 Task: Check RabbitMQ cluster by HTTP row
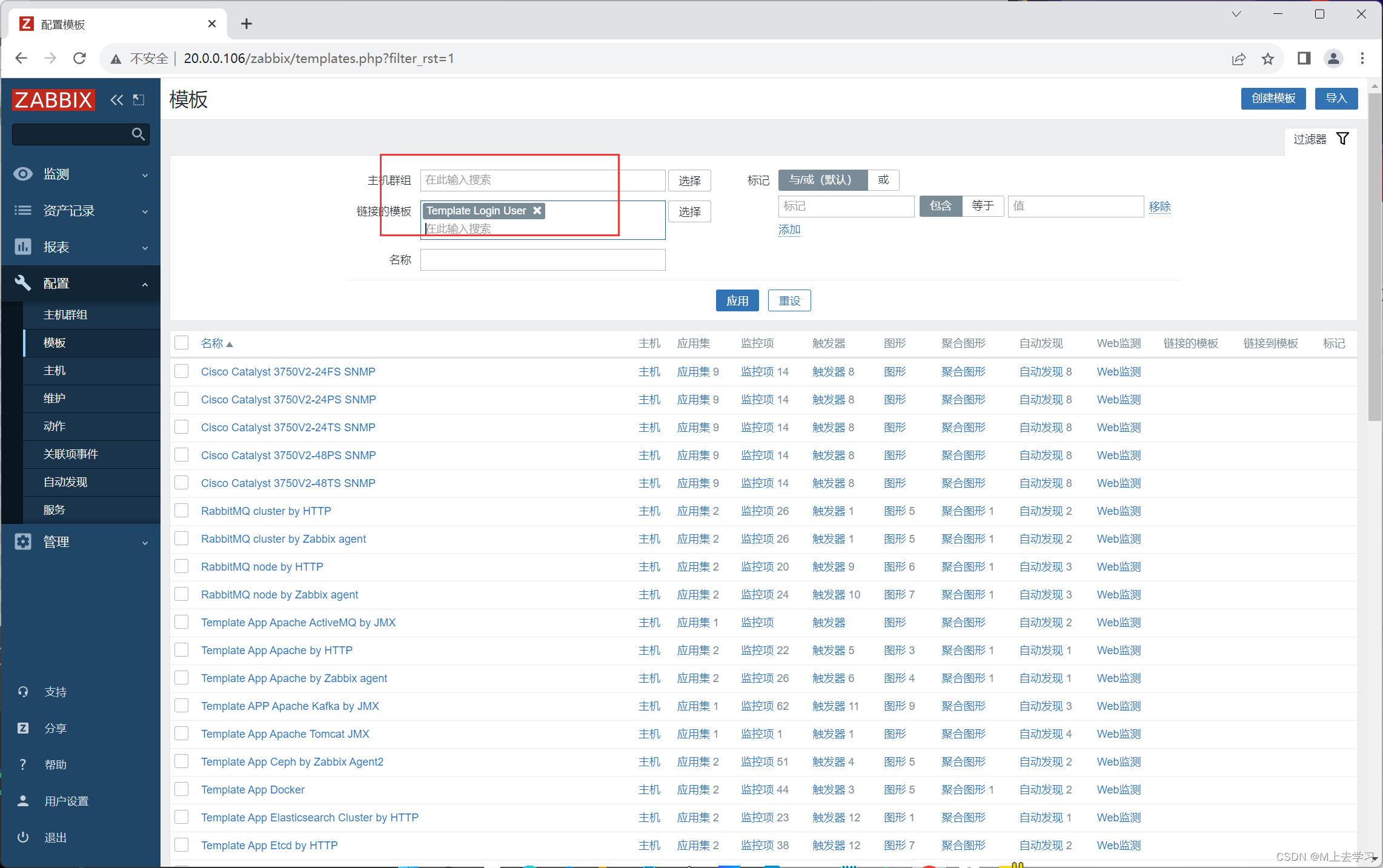[x=182, y=510]
